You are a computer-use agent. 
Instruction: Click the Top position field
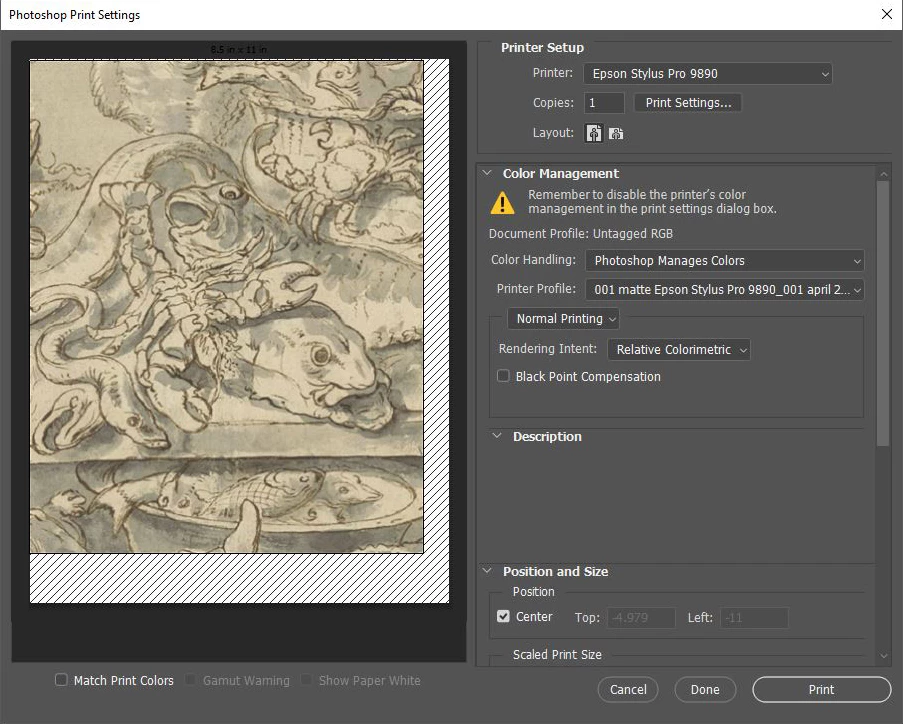(641, 617)
